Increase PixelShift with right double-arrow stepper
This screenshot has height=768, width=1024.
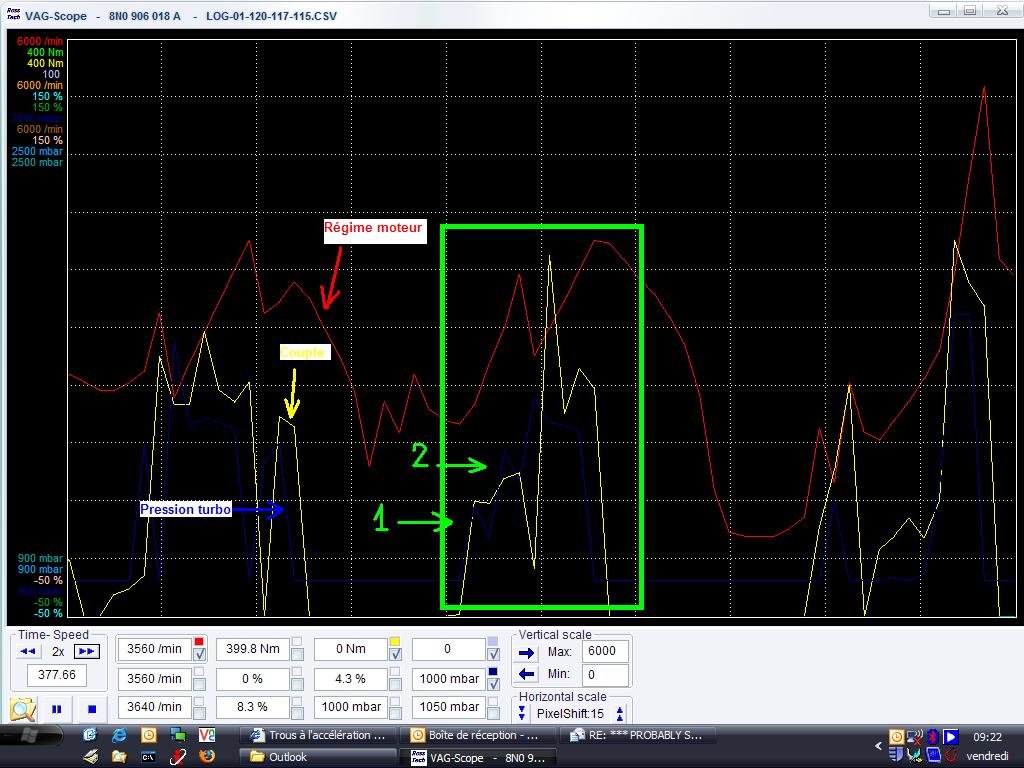tap(620, 714)
